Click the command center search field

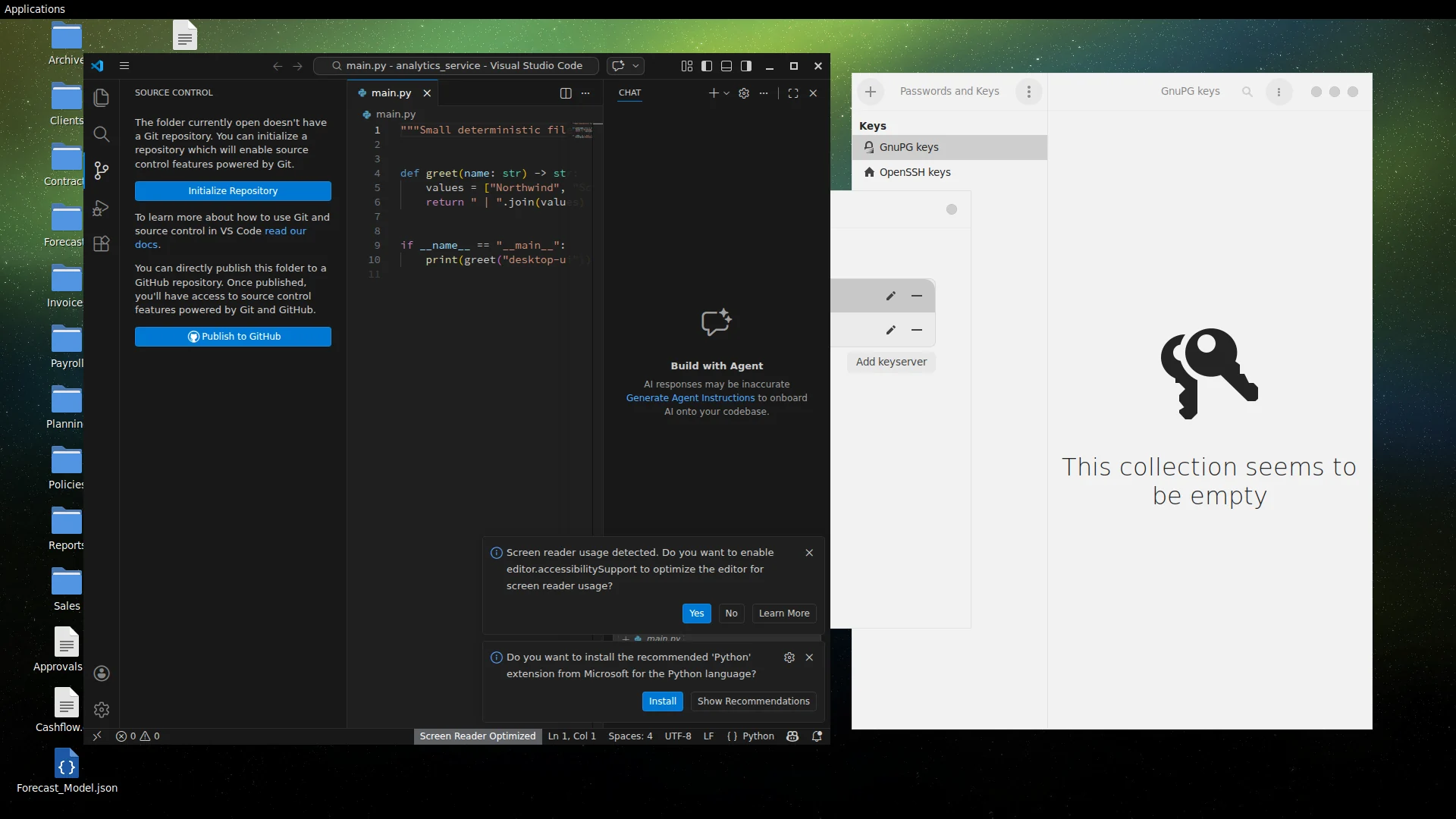[457, 66]
